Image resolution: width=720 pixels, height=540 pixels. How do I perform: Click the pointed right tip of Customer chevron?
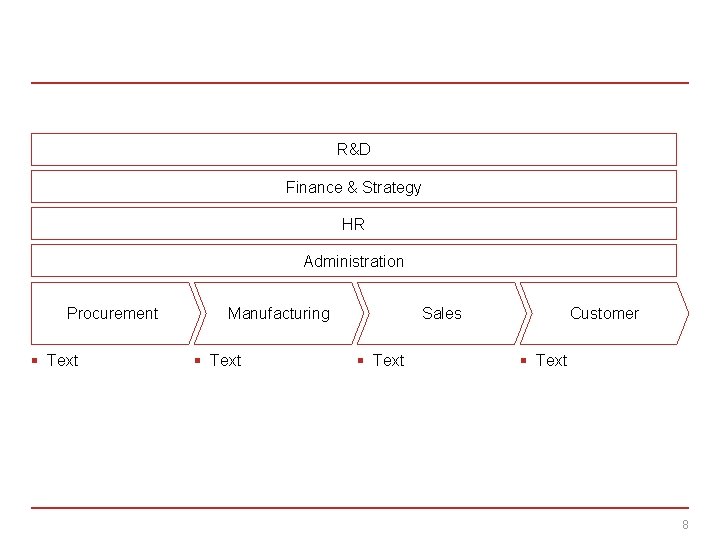click(x=686, y=313)
